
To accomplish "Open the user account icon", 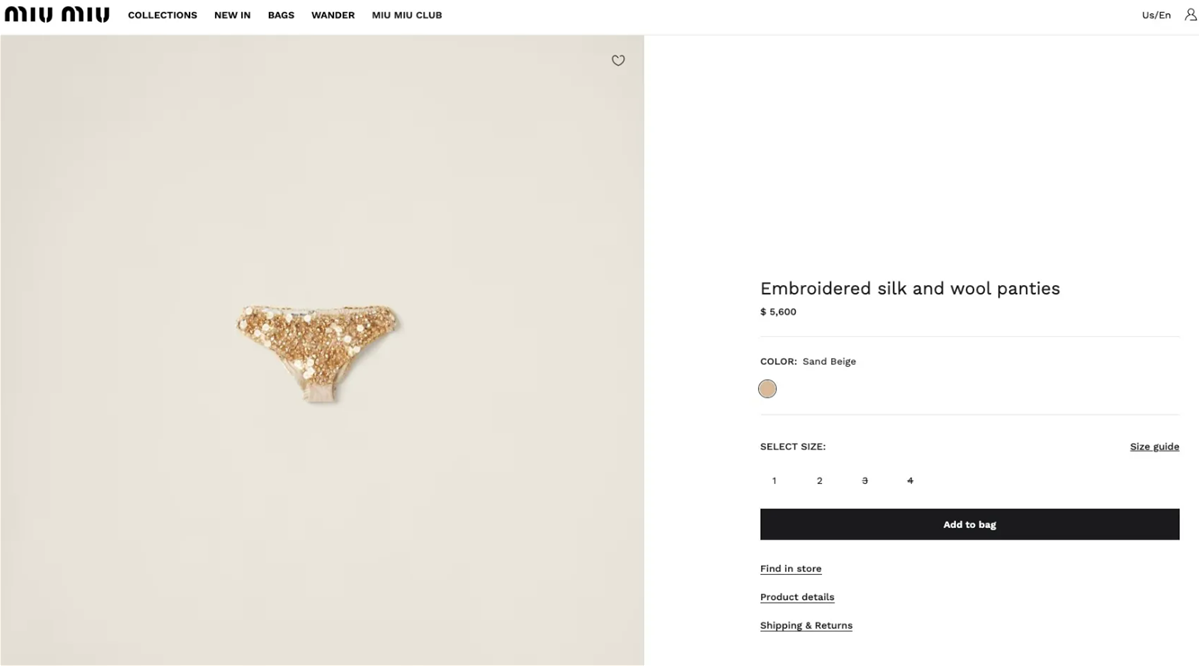I will click(1190, 15).
